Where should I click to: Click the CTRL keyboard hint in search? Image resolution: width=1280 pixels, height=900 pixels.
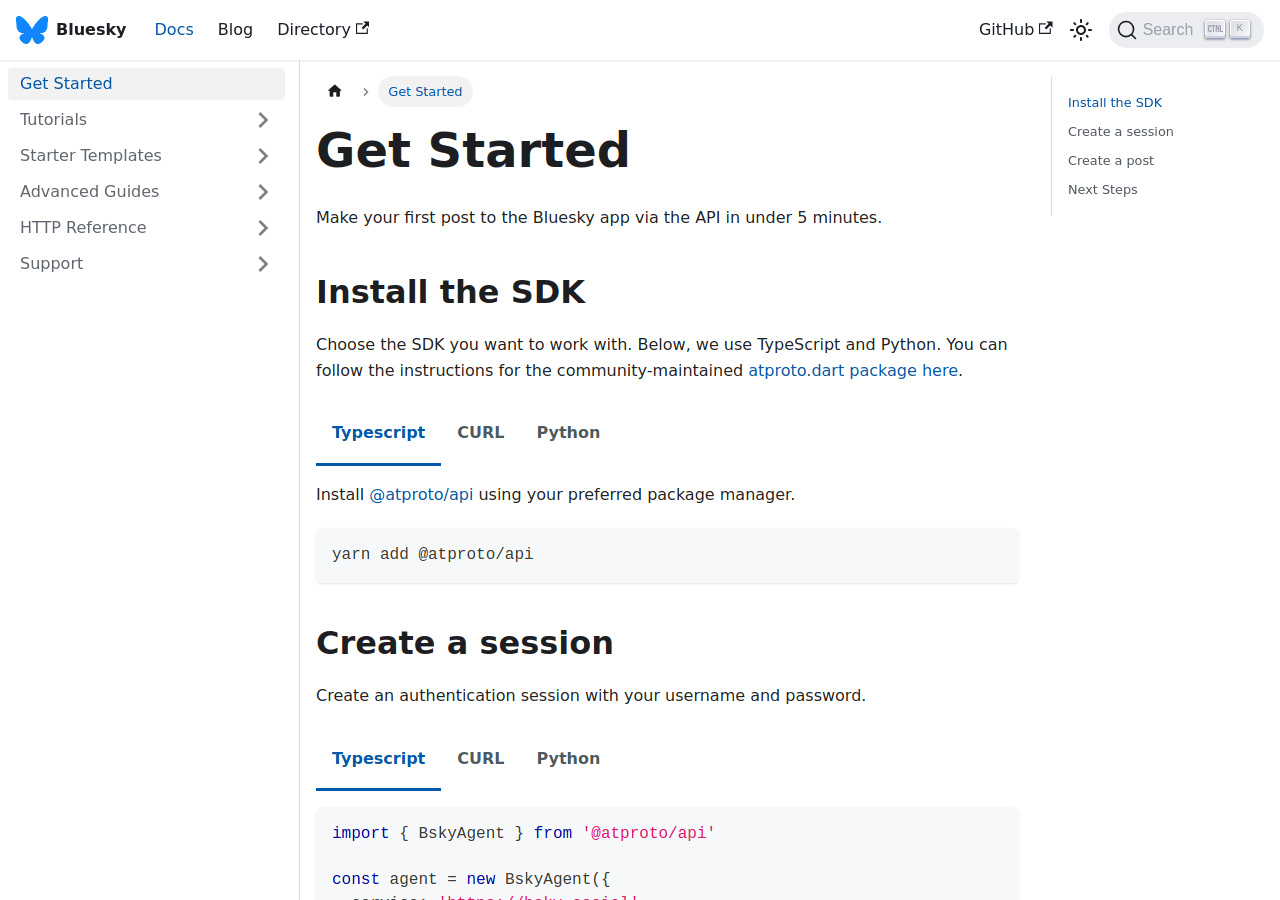pyautogui.click(x=1215, y=29)
